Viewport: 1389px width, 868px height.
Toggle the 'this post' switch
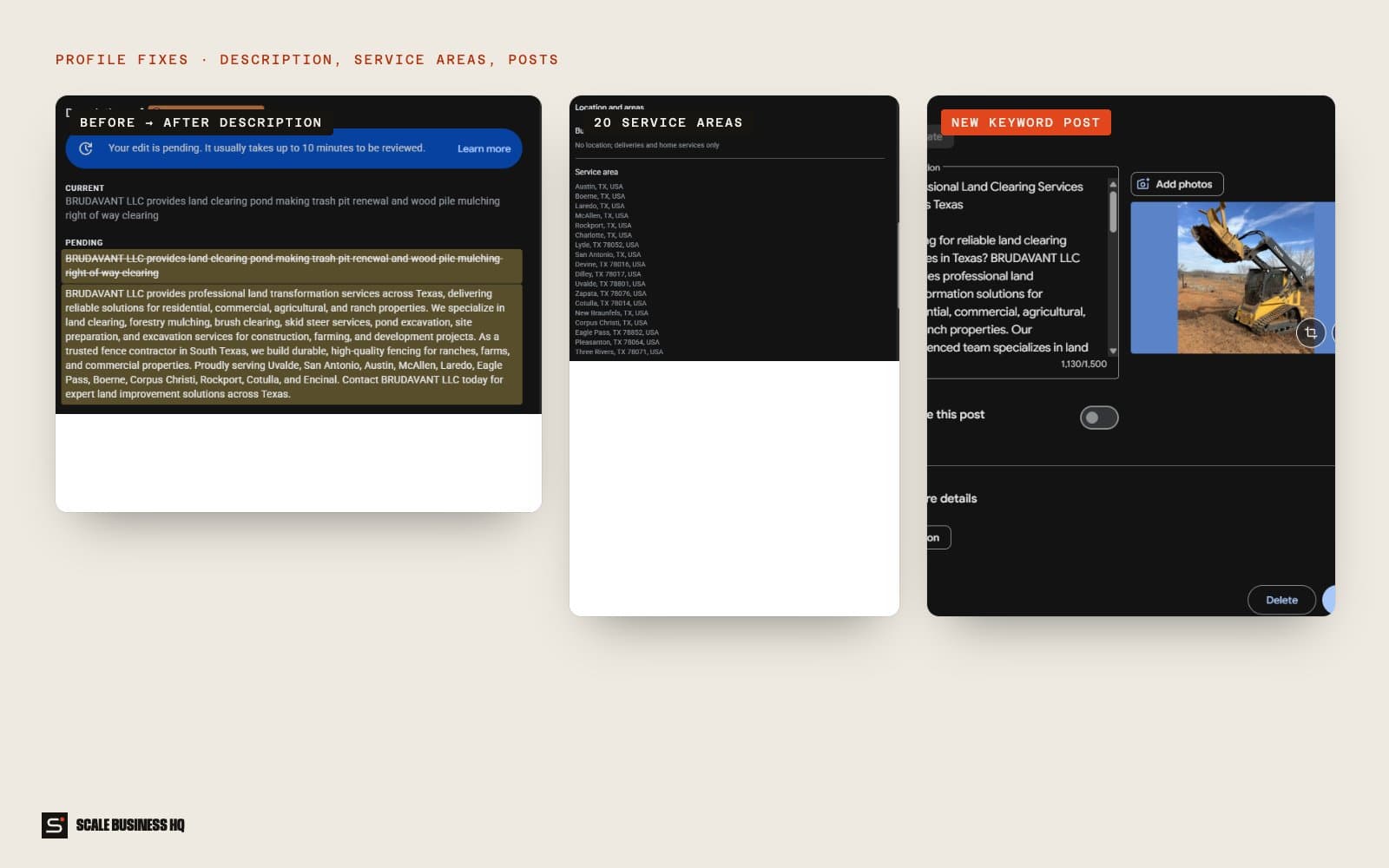tap(1099, 418)
